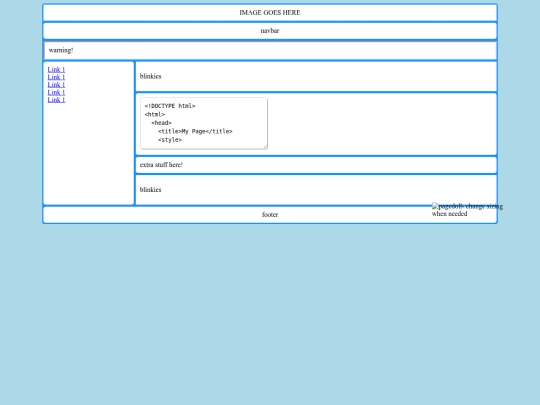
Task: Click the broken pagedoll image placeholder
Action: click(x=467, y=210)
